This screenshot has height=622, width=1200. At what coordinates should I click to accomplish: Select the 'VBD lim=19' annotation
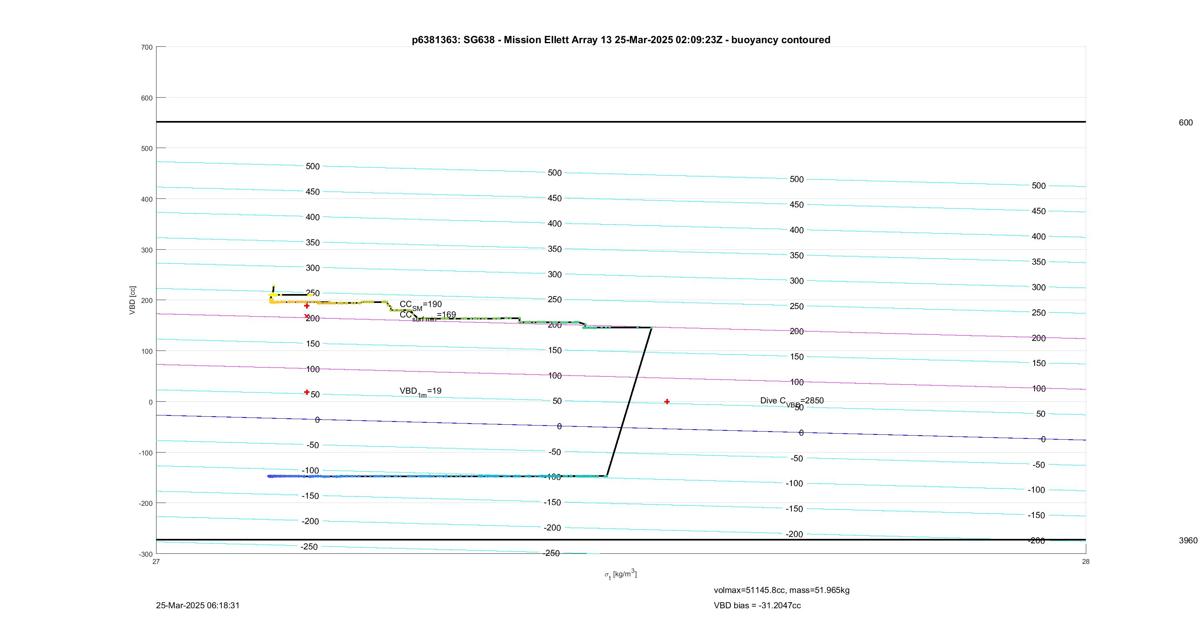[x=421, y=392]
